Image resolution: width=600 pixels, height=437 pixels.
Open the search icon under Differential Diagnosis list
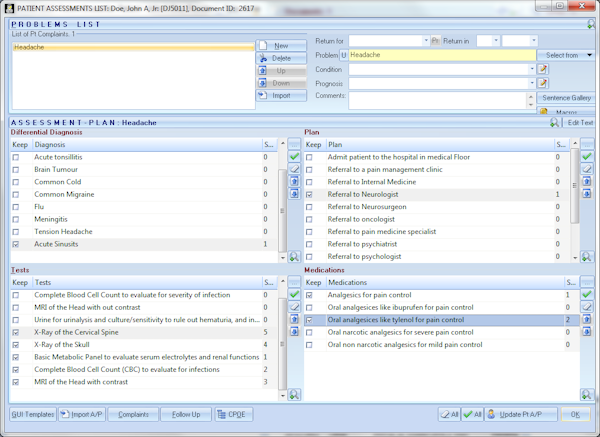(x=294, y=256)
